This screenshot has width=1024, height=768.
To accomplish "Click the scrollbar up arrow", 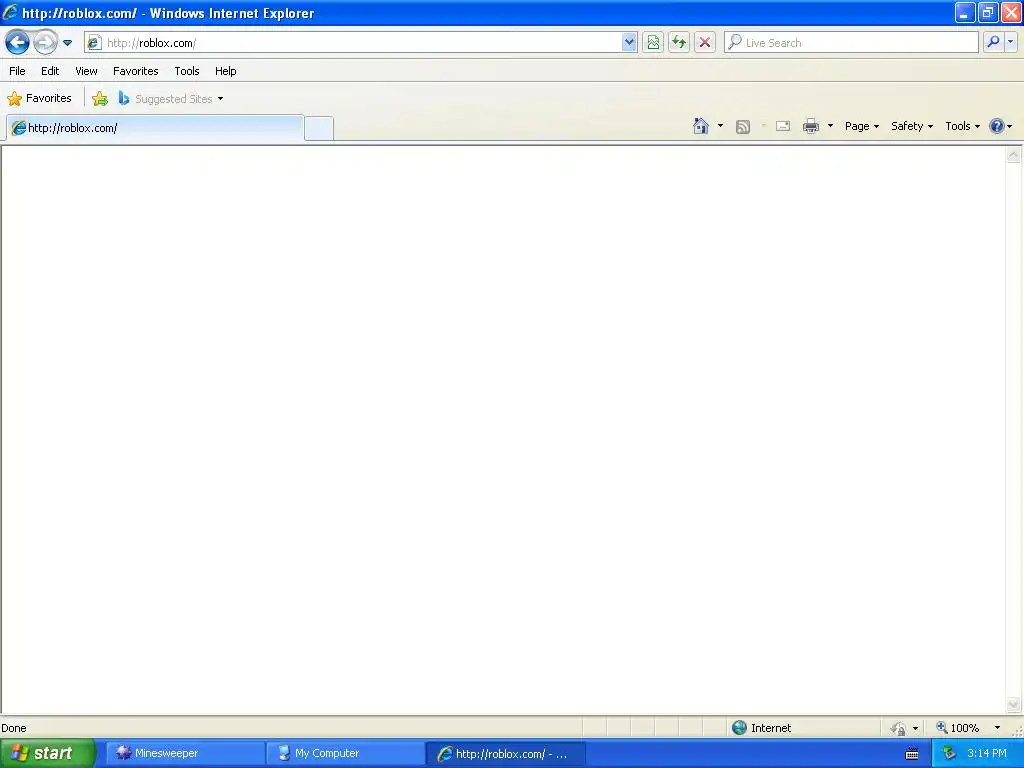I will coord(1014,155).
